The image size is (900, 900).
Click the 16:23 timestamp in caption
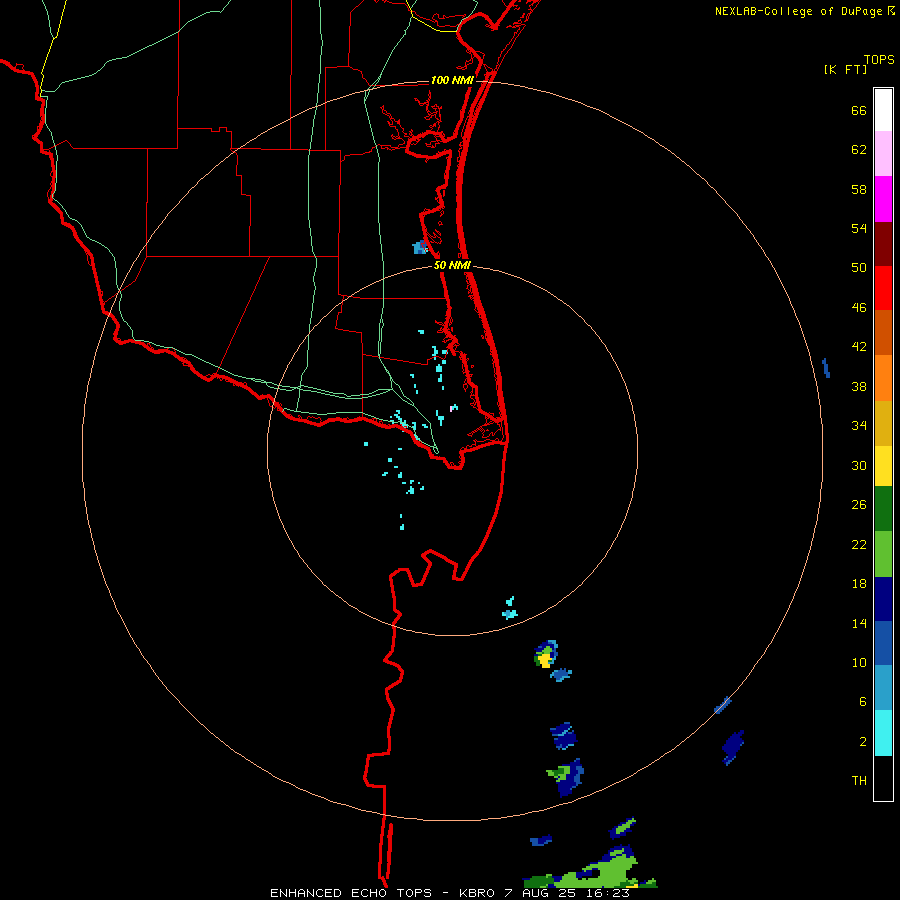point(607,893)
